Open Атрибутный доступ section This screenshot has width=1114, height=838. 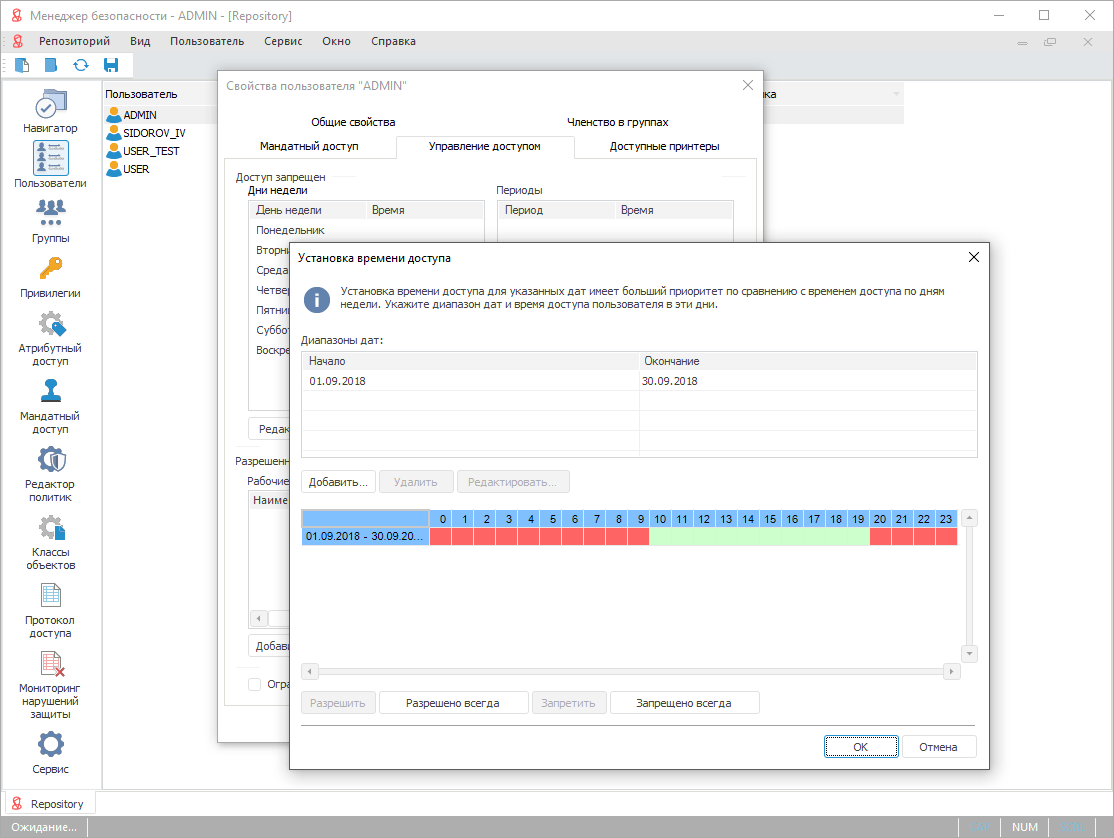point(50,325)
